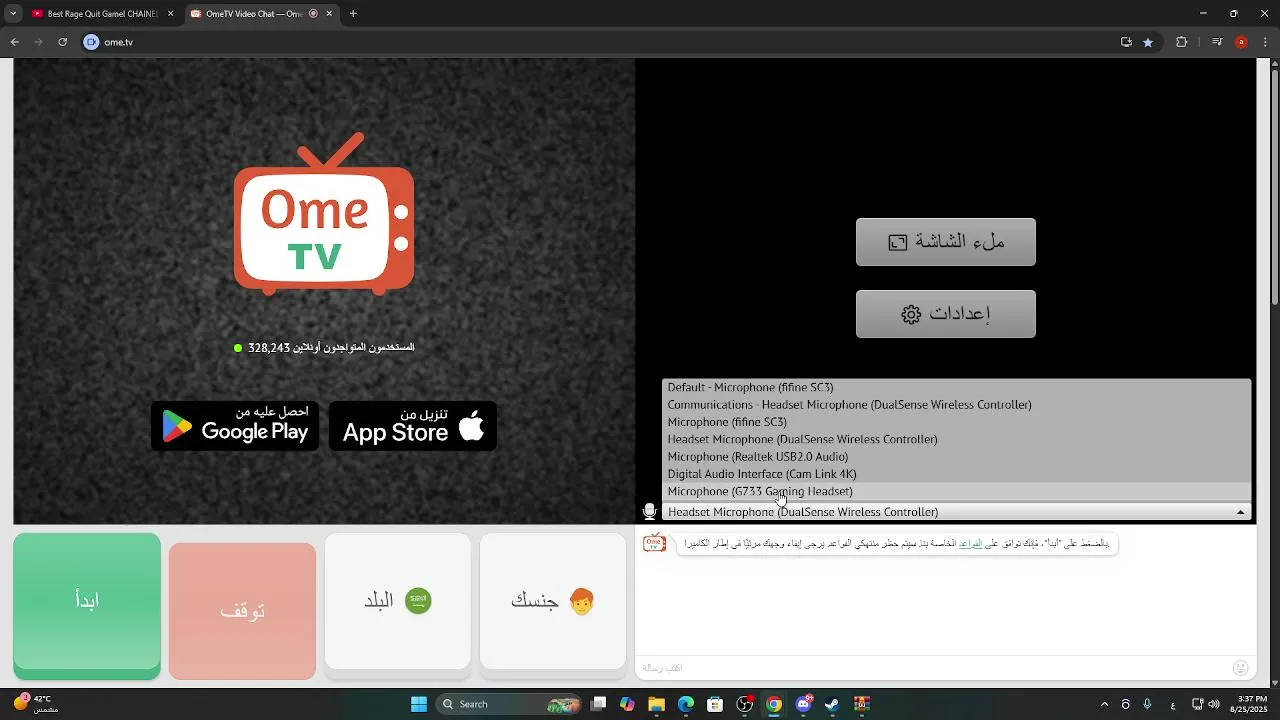Click the Arabic language indicator in tray
This screenshot has height=720, width=1280.
pos(1173,704)
